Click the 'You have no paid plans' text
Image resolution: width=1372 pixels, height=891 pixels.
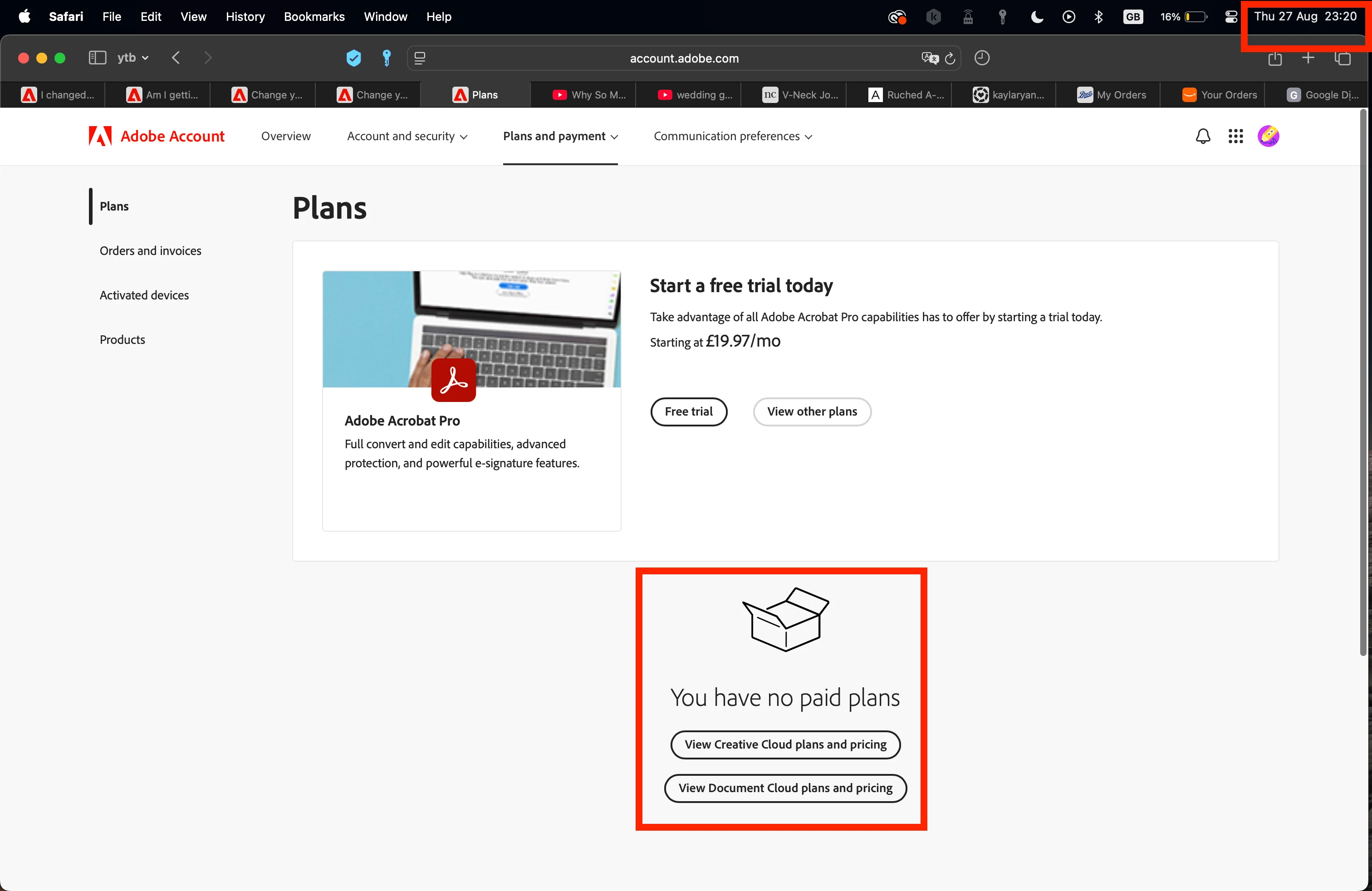785,698
